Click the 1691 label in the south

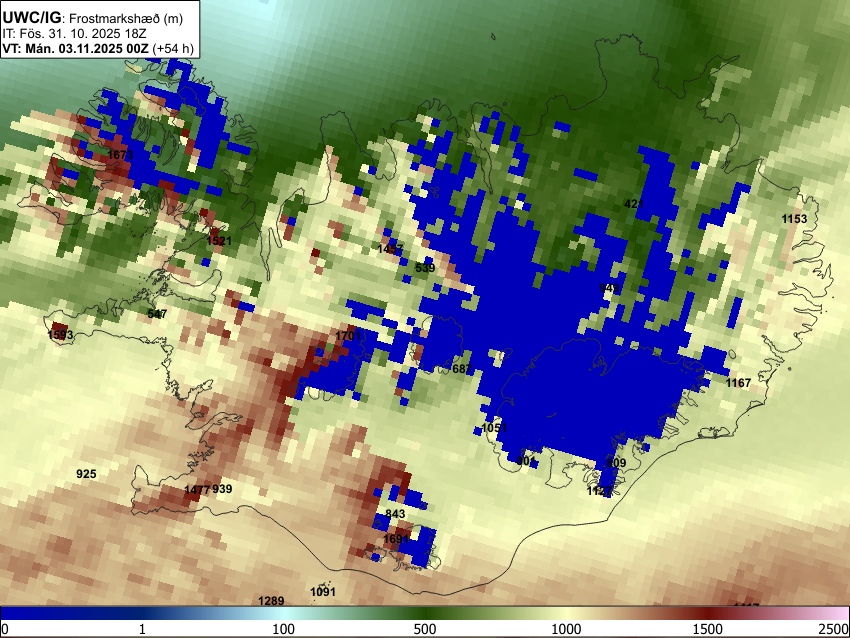(396, 539)
